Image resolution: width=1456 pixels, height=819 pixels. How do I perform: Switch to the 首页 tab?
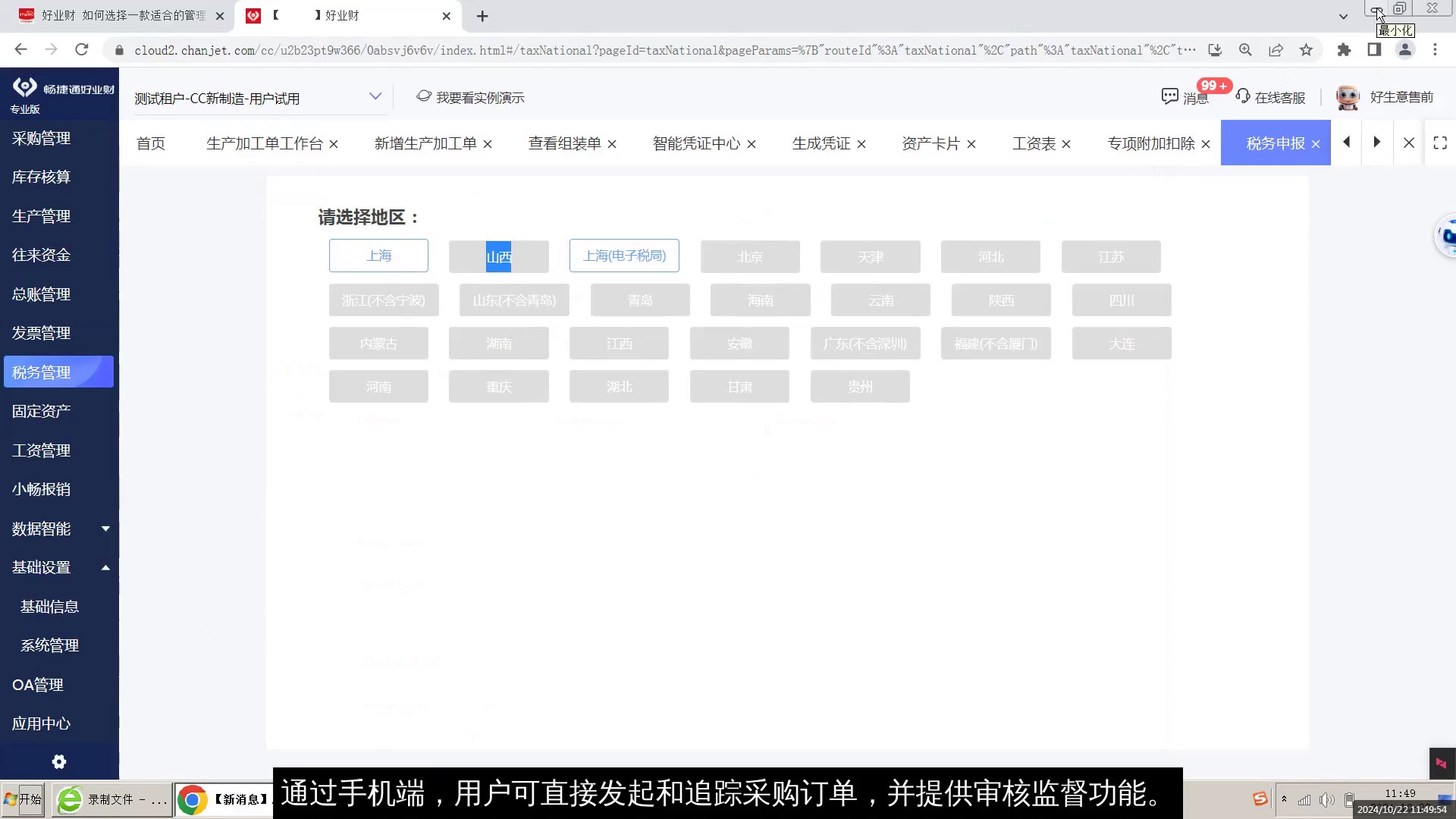pyautogui.click(x=151, y=143)
